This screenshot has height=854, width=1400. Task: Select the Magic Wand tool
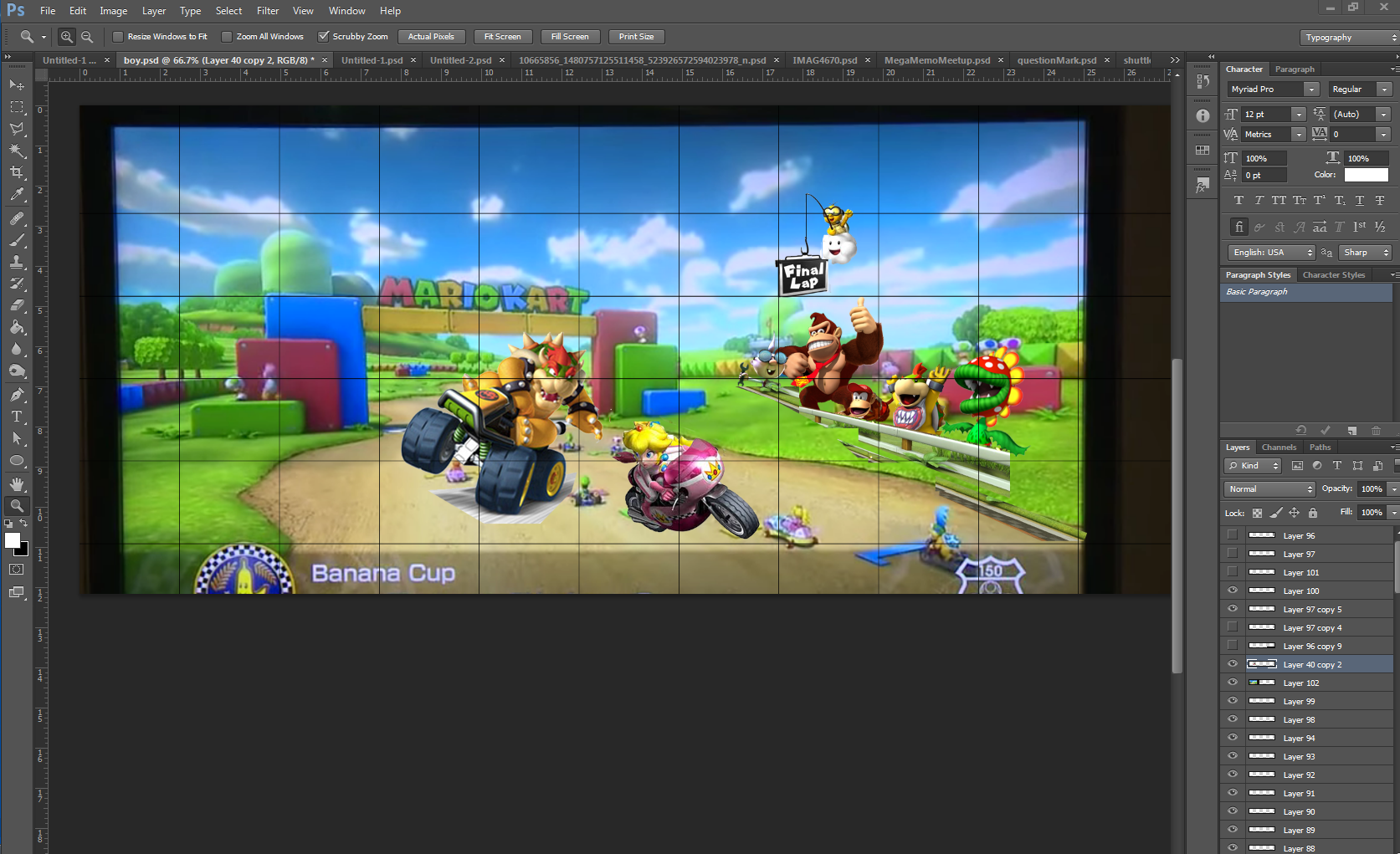(17, 151)
